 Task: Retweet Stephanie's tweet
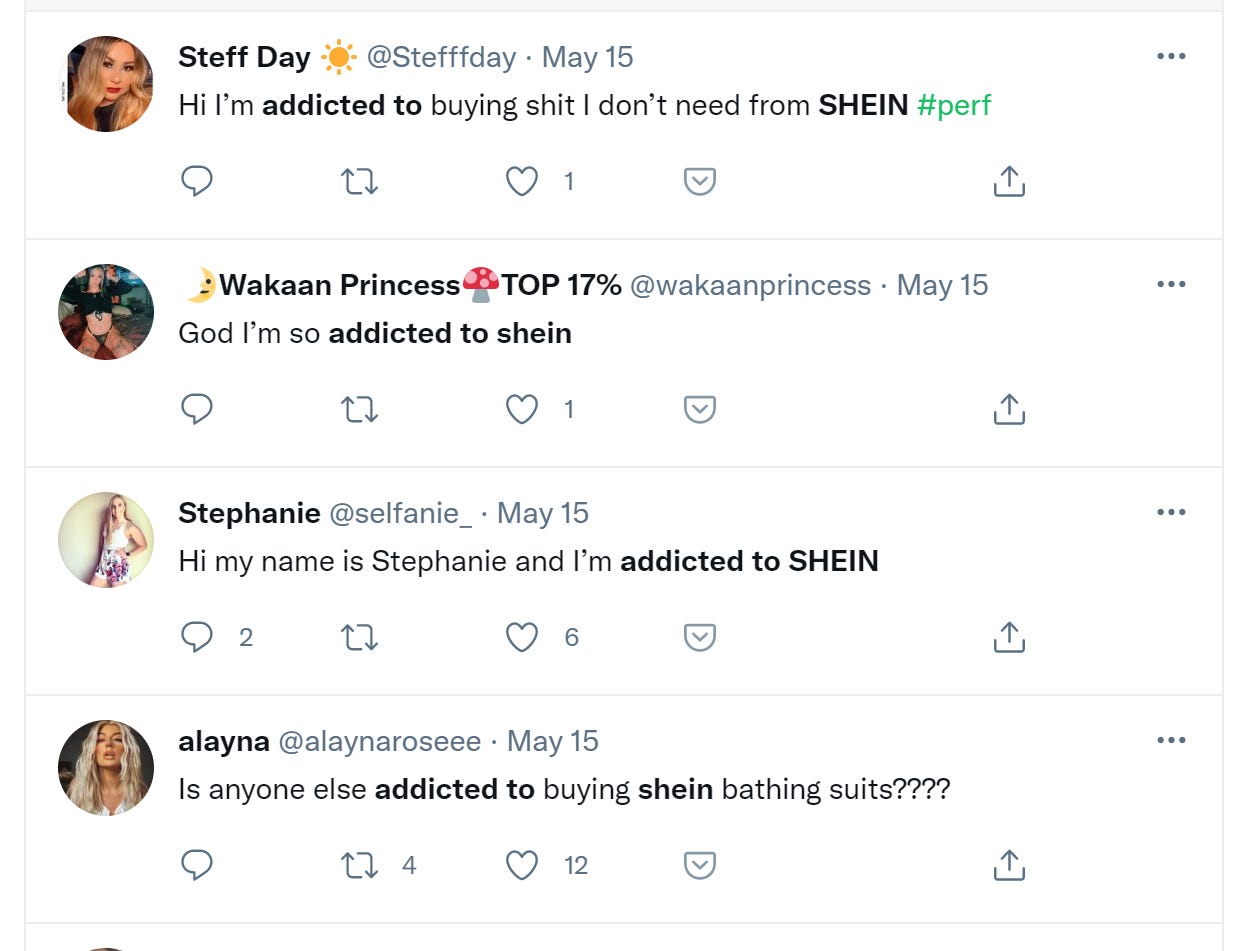[x=359, y=637]
